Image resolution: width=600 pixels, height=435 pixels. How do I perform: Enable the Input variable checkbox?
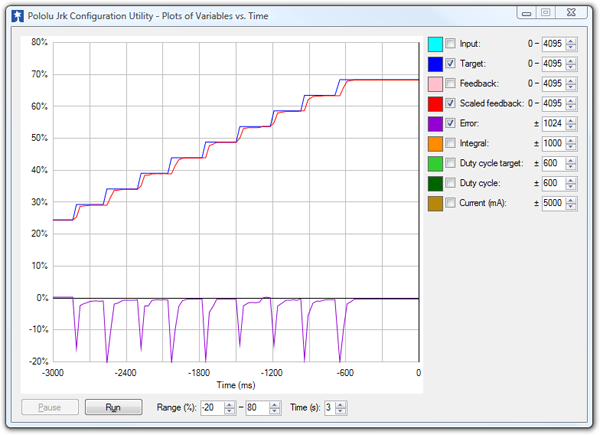point(450,44)
